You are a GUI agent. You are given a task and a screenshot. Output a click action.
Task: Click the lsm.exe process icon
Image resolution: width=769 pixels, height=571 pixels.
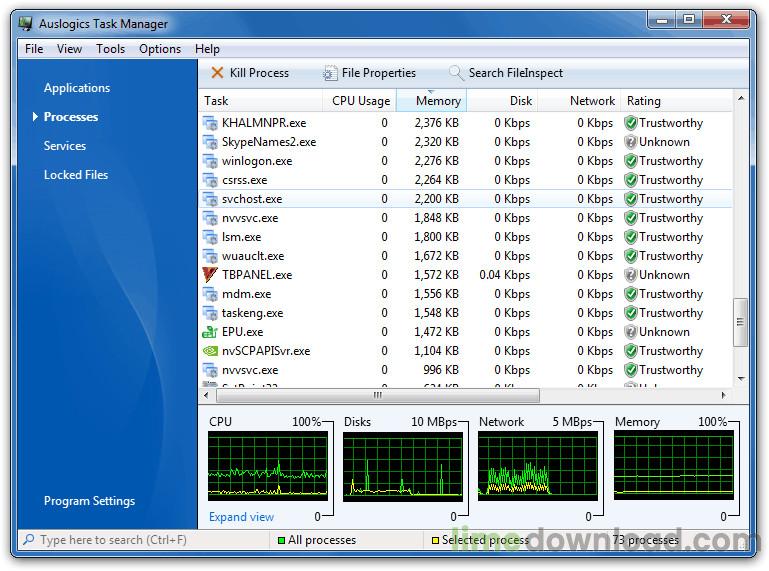click(210, 237)
